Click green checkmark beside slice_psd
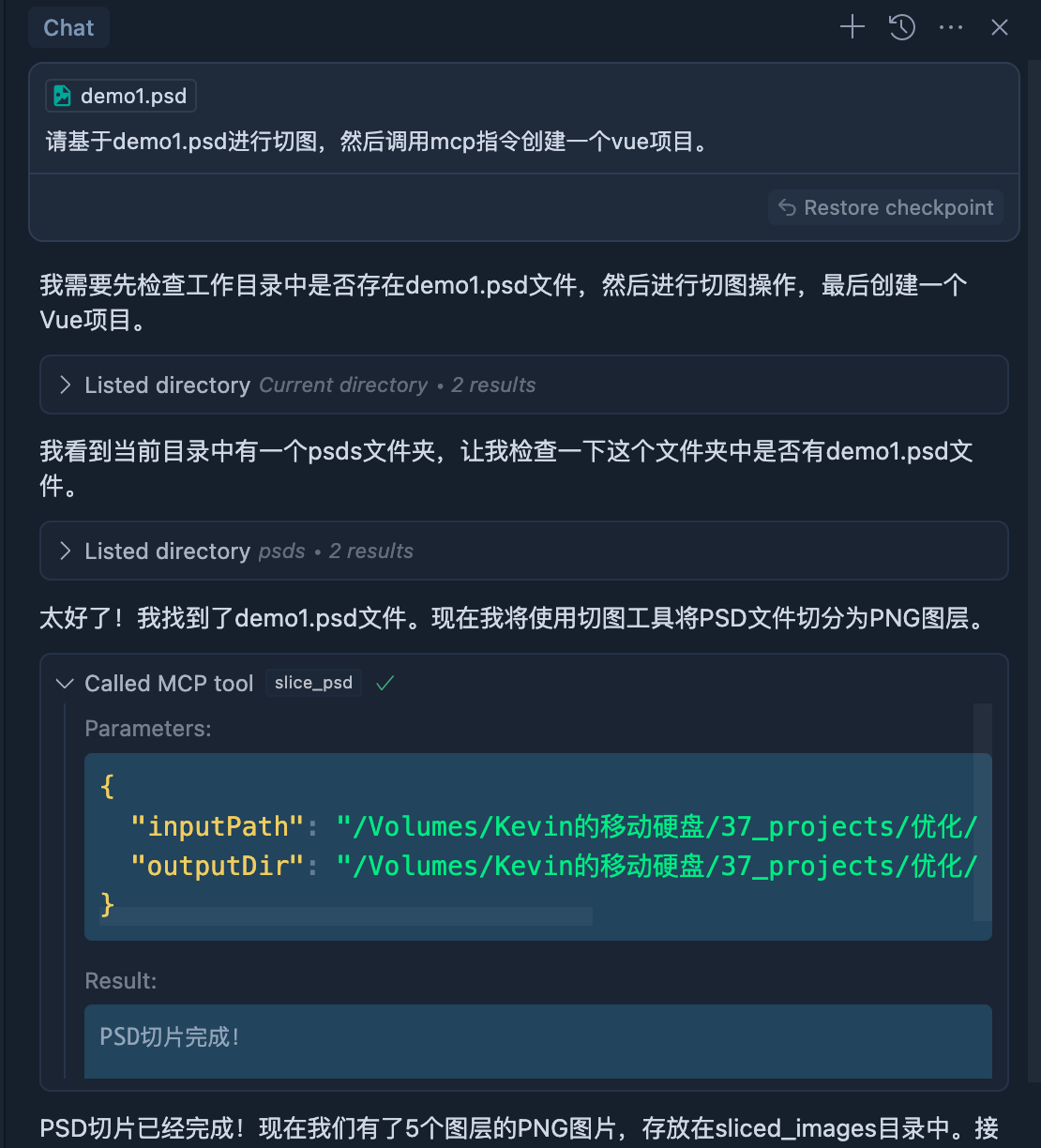The width and height of the screenshot is (1041, 1148). pyautogui.click(x=385, y=684)
